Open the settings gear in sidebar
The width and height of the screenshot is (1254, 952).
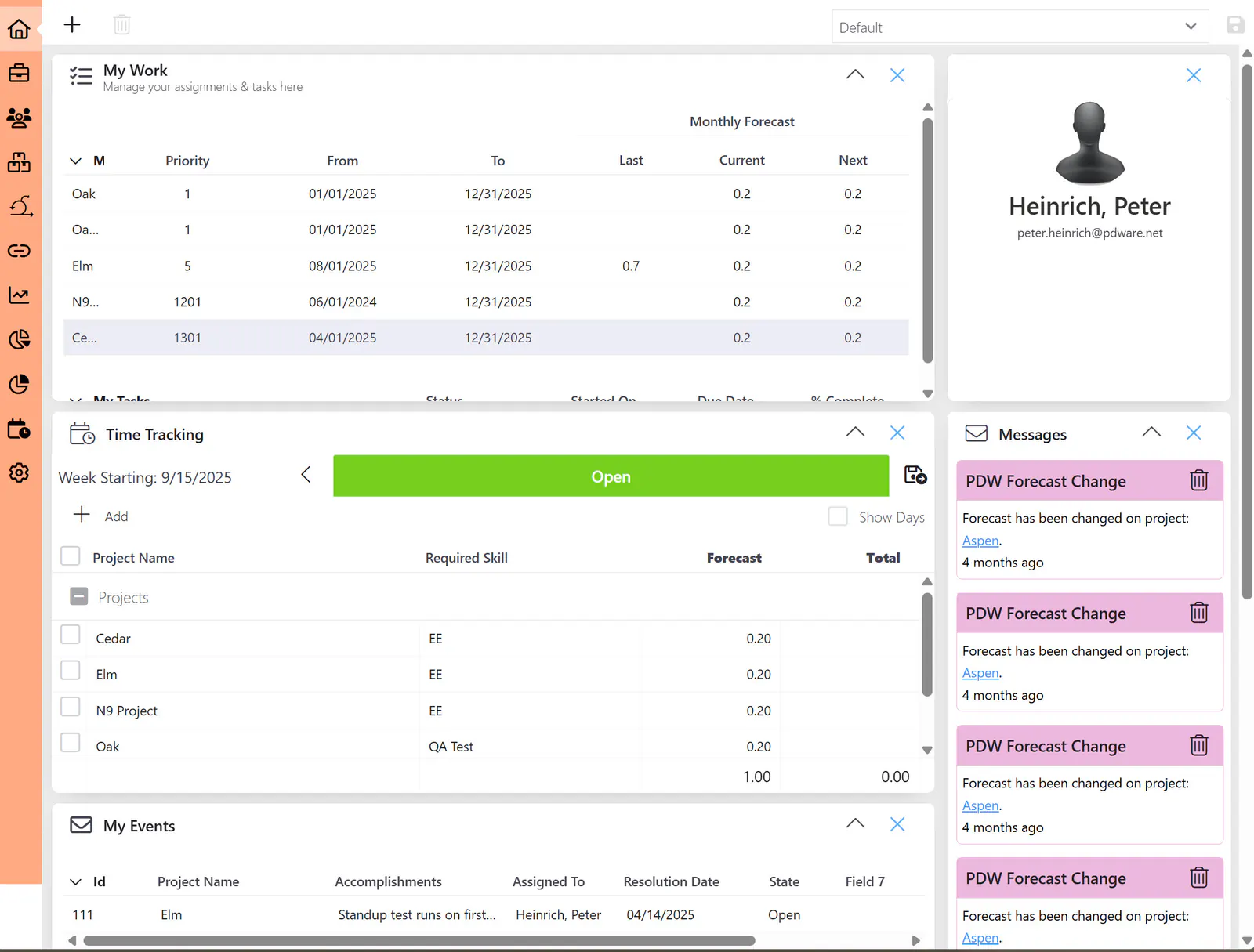coord(19,472)
